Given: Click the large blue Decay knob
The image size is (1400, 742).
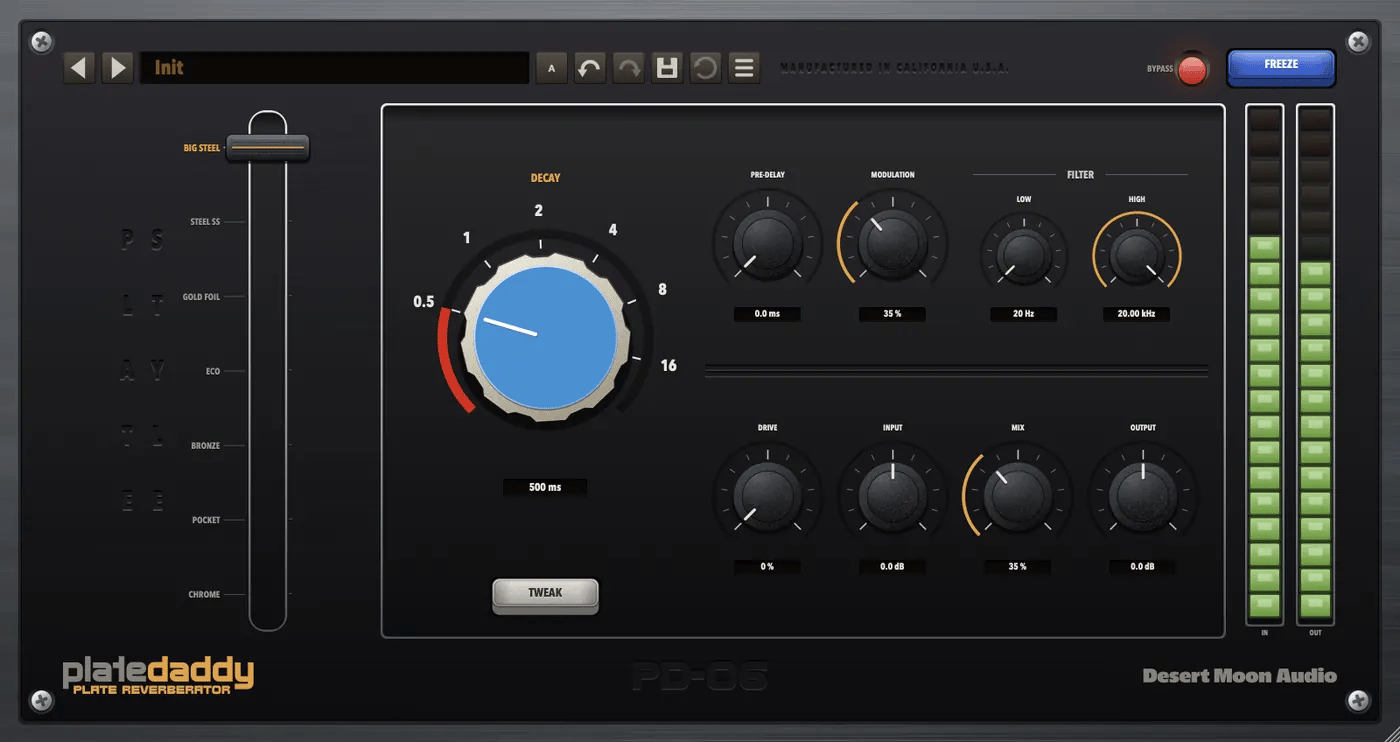Looking at the screenshot, I should click(545, 337).
